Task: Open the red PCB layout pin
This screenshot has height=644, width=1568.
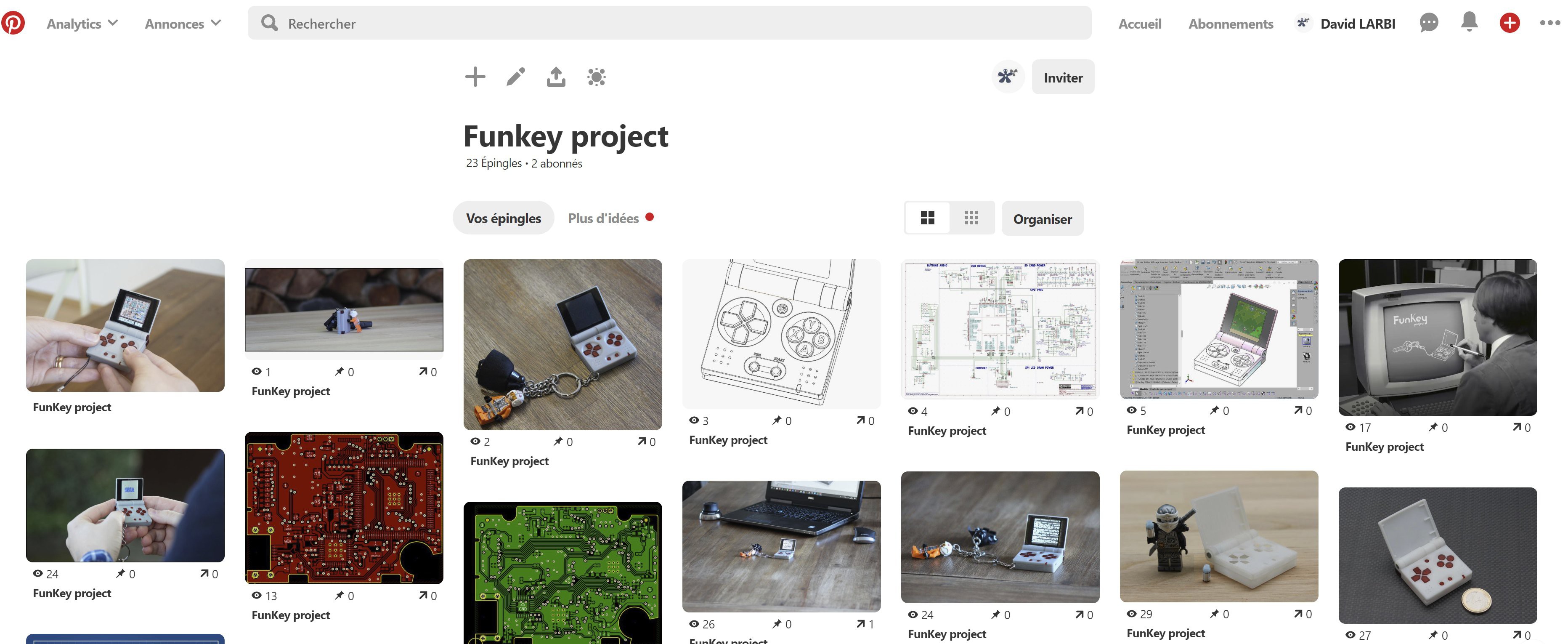Action: (x=344, y=508)
